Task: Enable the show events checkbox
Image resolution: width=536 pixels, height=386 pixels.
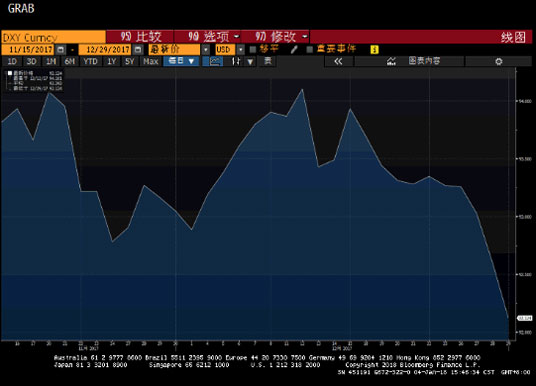Action: (x=310, y=50)
